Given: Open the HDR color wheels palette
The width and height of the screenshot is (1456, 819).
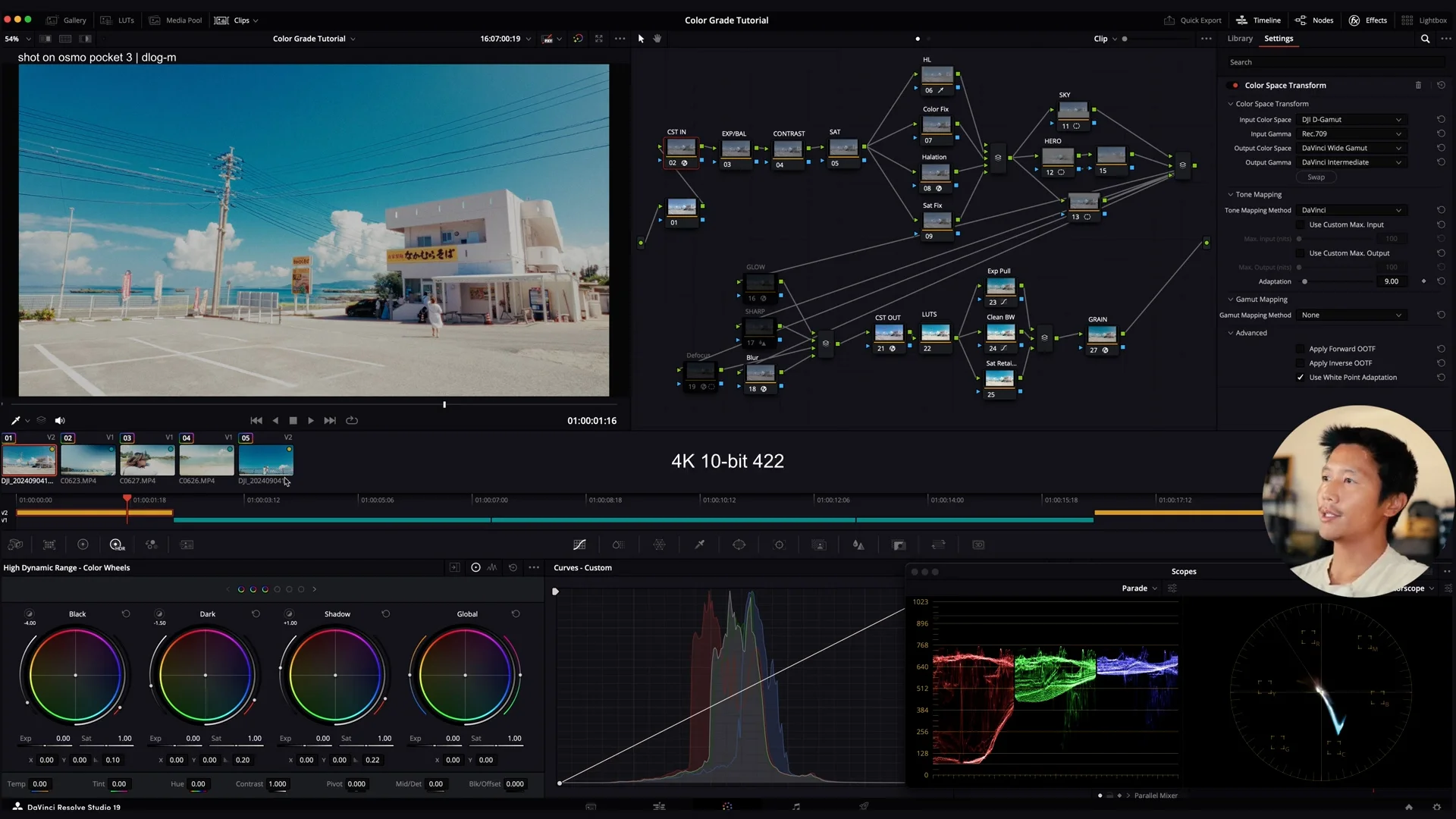Looking at the screenshot, I should 116,544.
